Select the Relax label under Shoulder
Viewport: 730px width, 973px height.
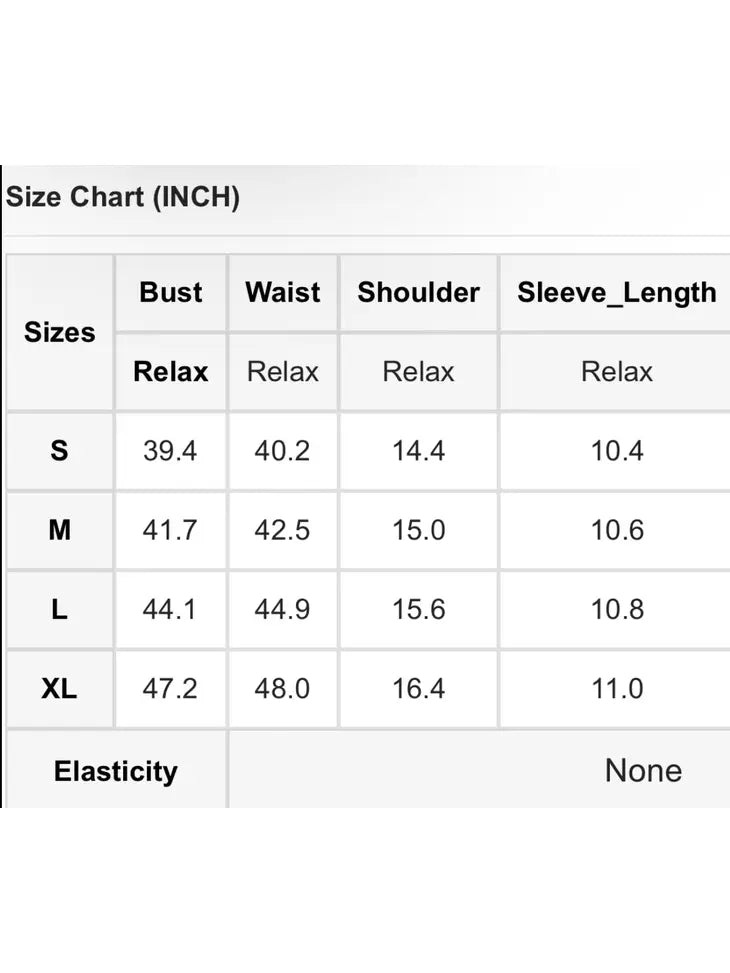(x=418, y=372)
